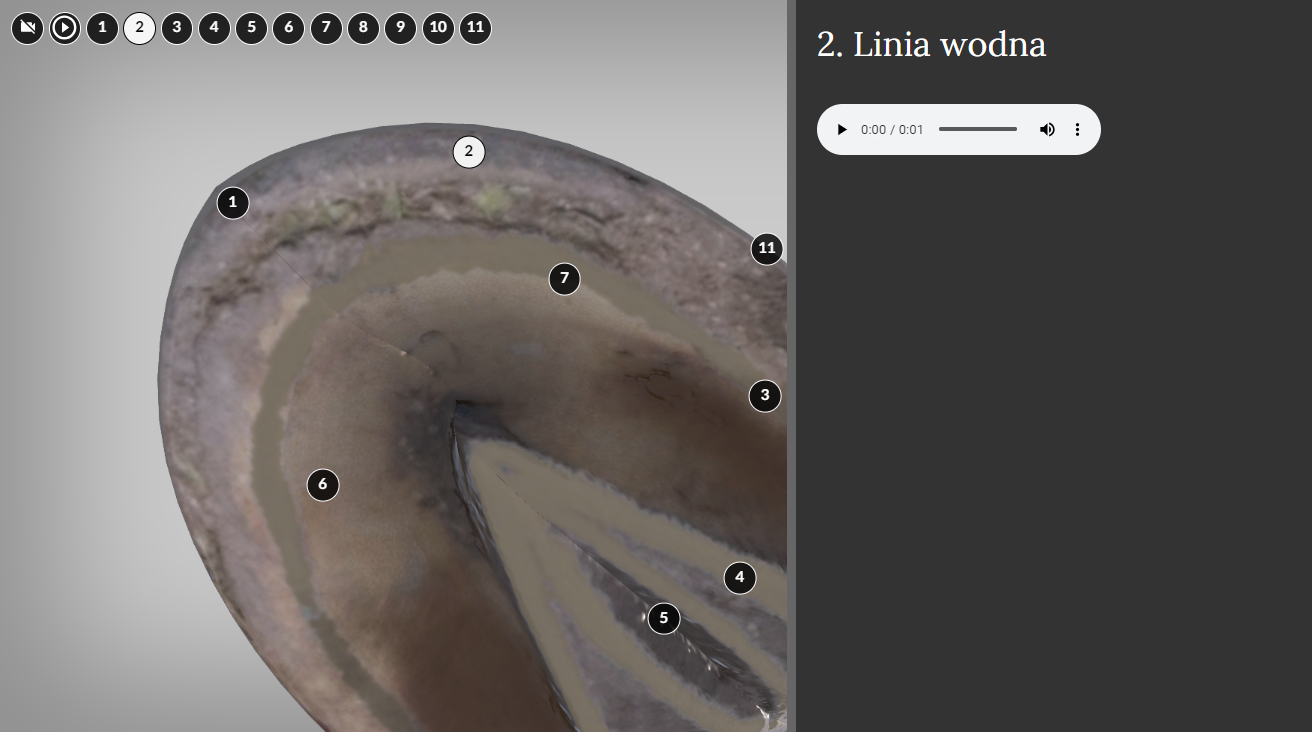The image size is (1312, 732).
Task: Start the annotation autoplay tour button
Action: pyautogui.click(x=65, y=28)
